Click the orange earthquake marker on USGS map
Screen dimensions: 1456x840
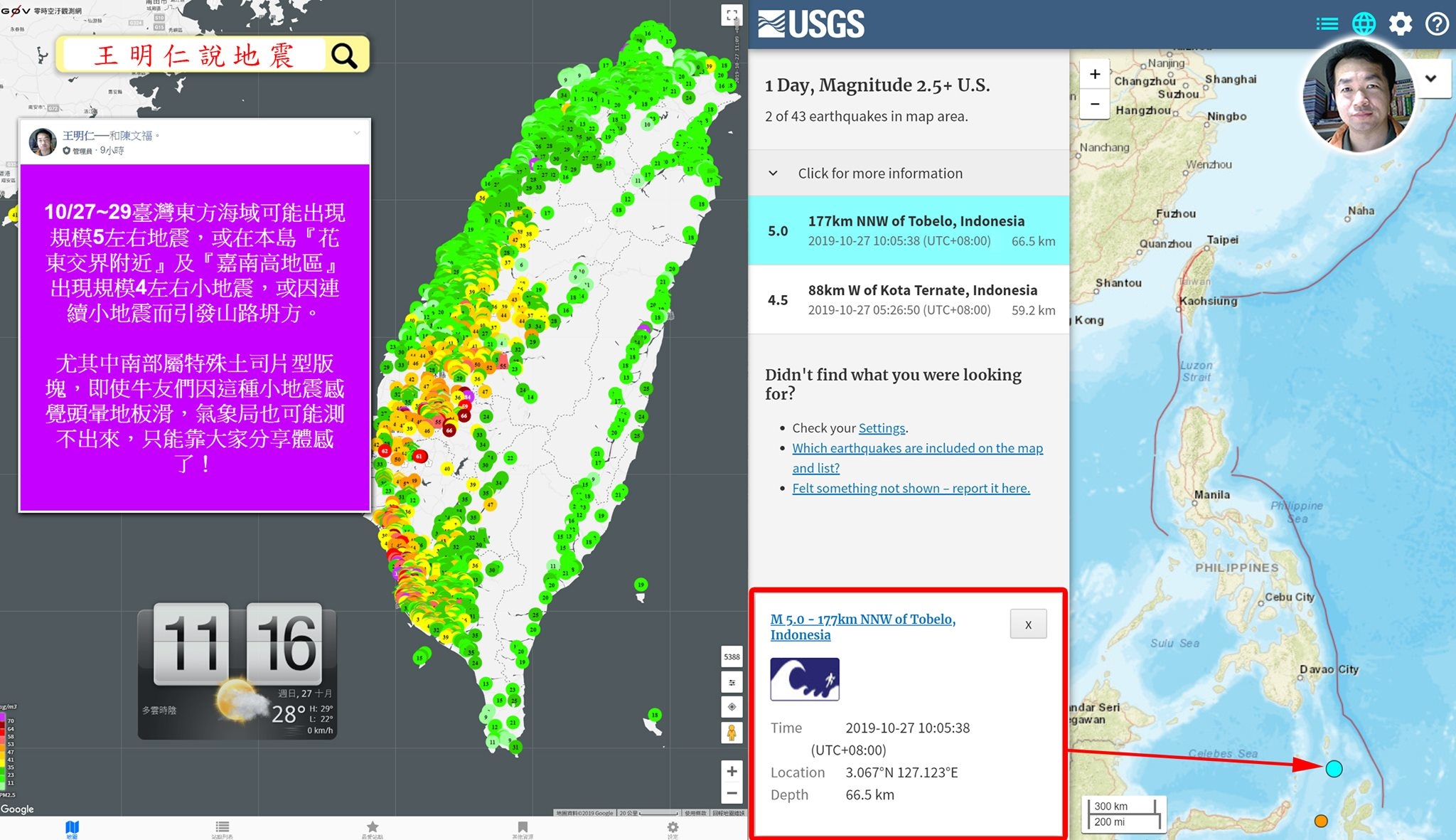(1321, 821)
